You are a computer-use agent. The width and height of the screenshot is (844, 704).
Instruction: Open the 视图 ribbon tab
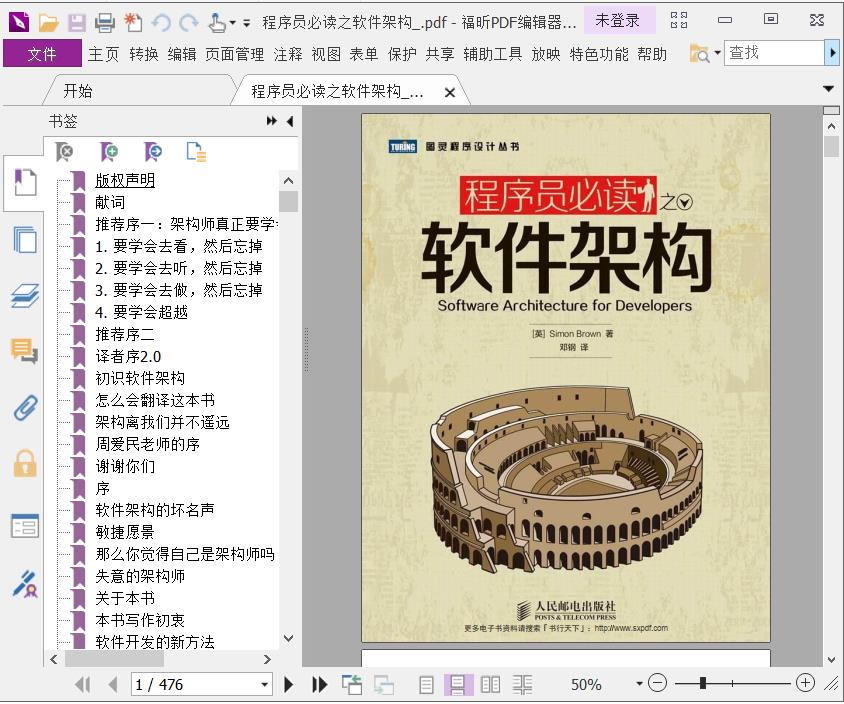coord(326,54)
